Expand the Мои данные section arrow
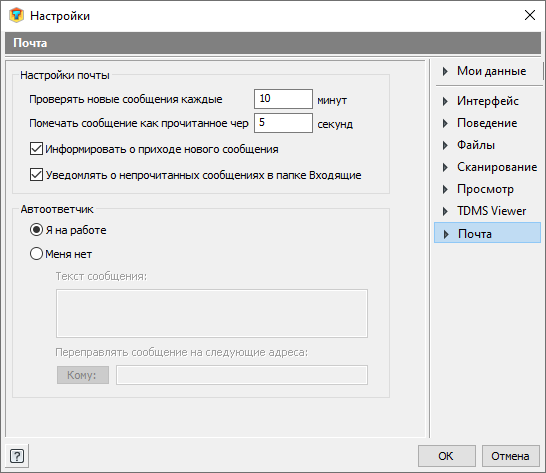 click(x=445, y=71)
